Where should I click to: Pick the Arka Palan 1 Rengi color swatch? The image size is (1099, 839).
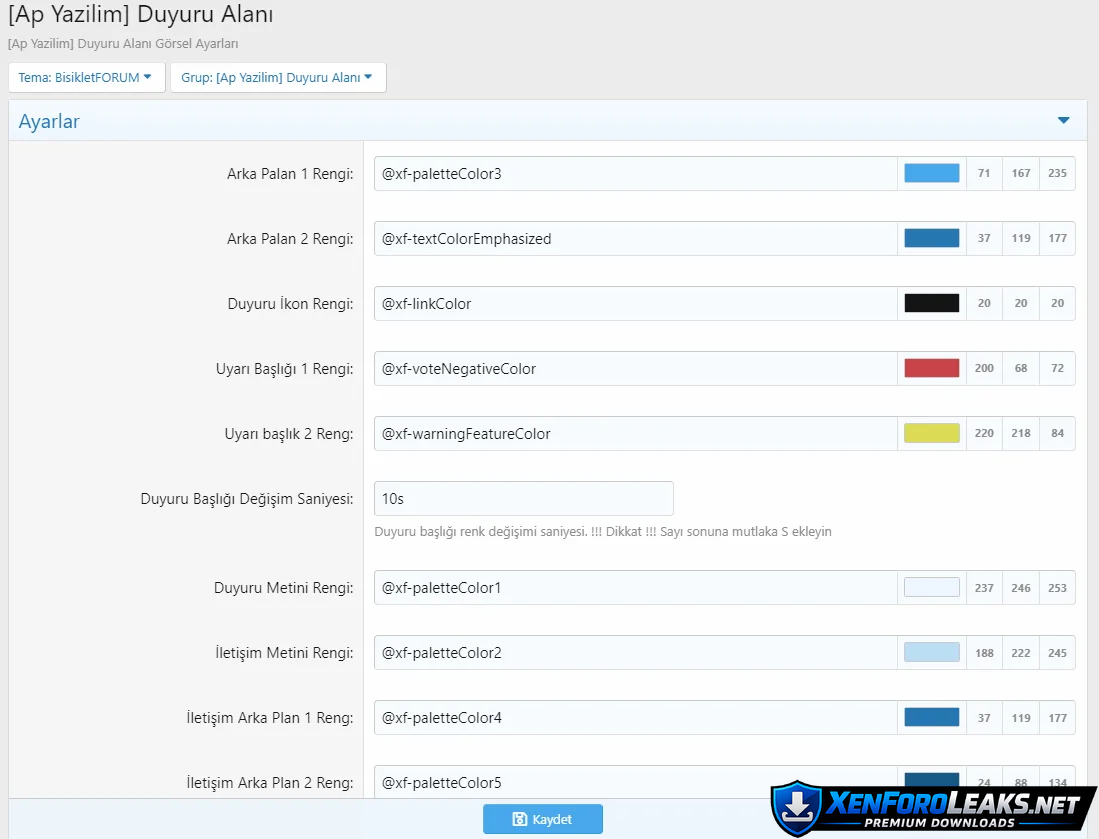[x=931, y=173]
